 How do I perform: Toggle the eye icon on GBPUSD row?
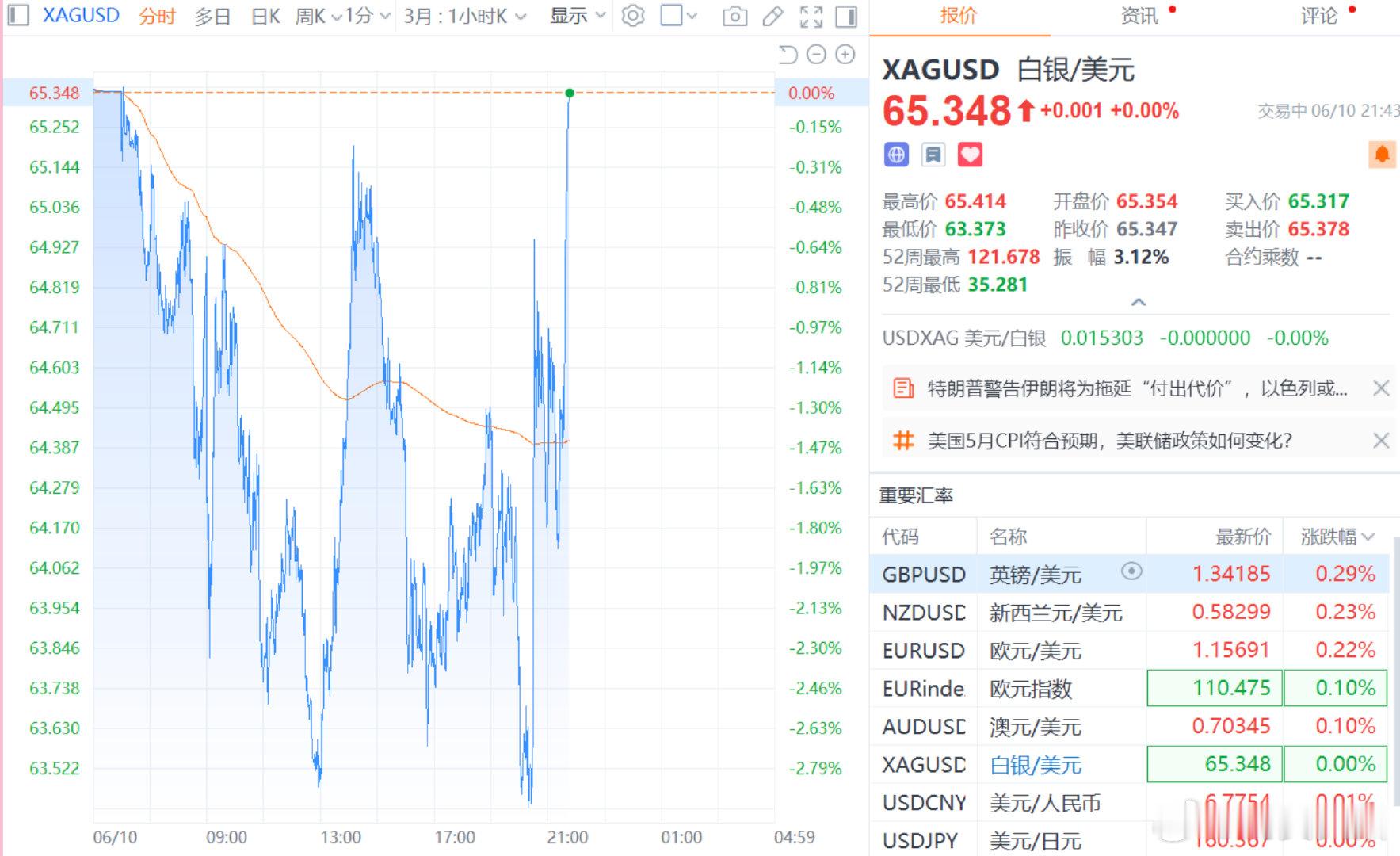(1131, 571)
